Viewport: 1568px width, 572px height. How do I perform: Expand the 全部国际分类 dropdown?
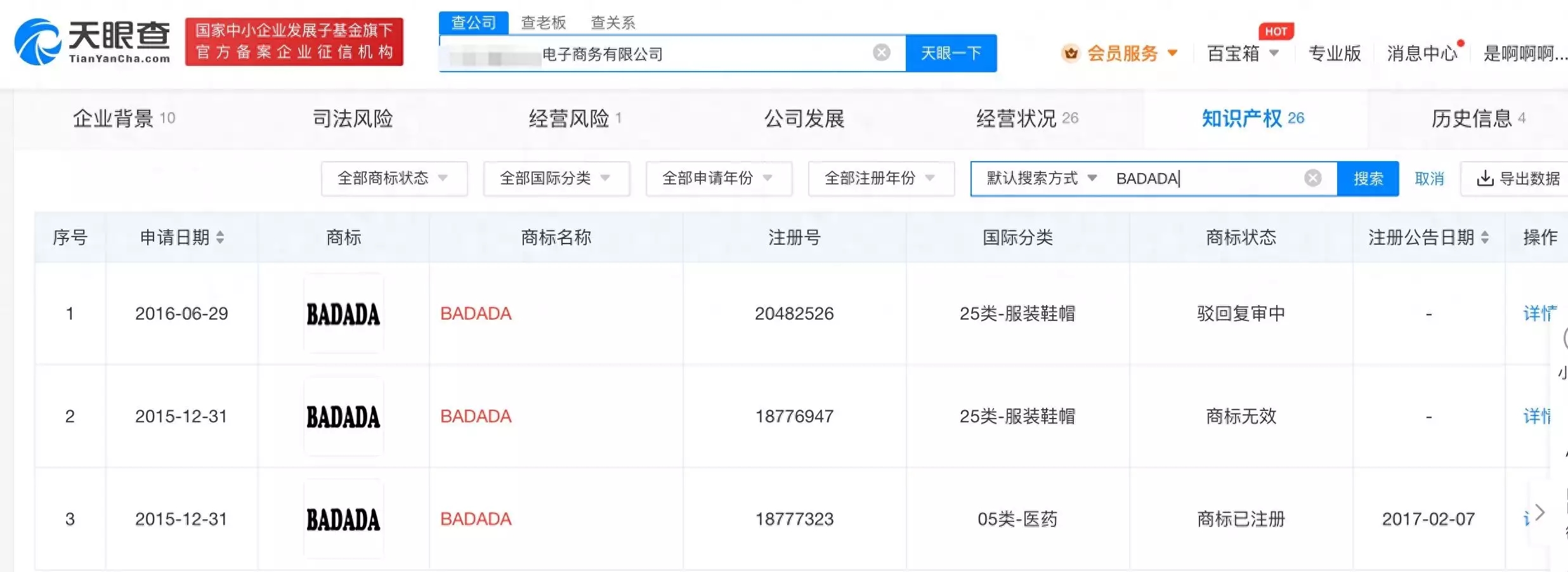click(x=556, y=178)
